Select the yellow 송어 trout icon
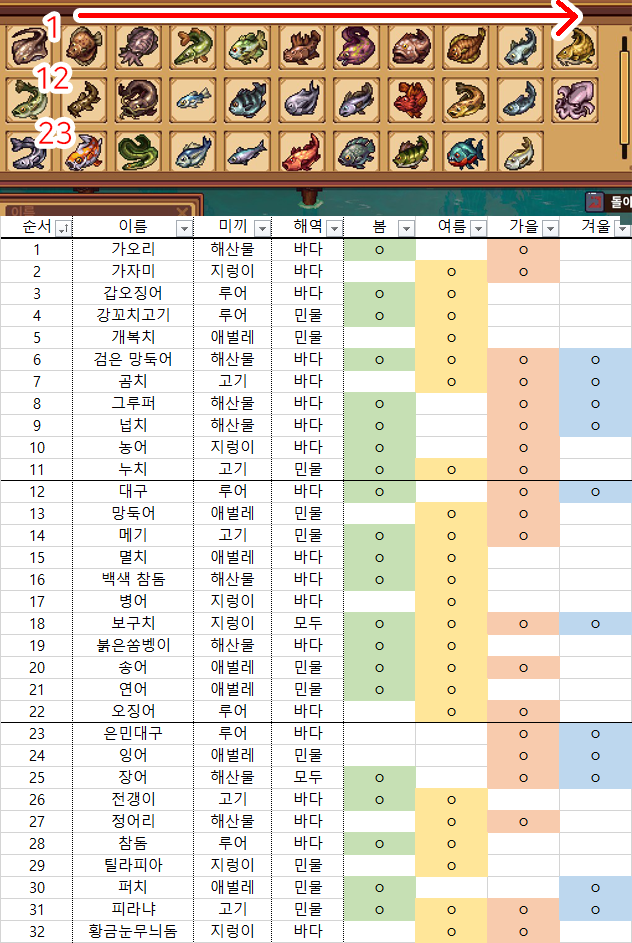Screen dimensions: 632x943 click(x=466, y=99)
